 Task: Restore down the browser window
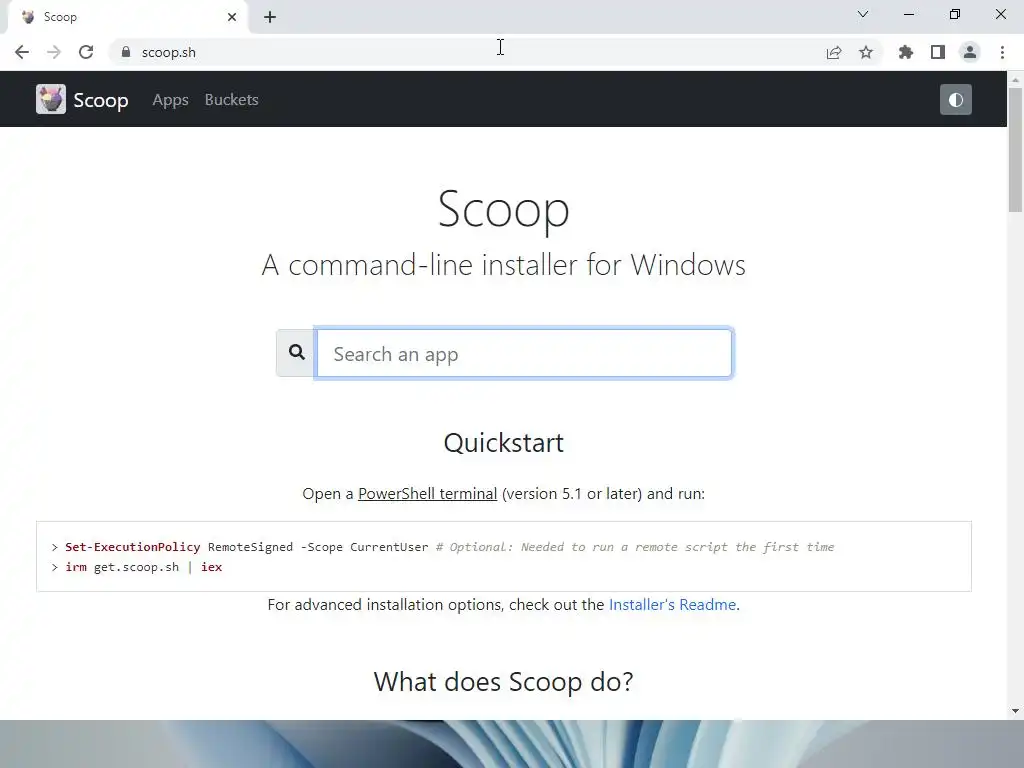tap(955, 14)
